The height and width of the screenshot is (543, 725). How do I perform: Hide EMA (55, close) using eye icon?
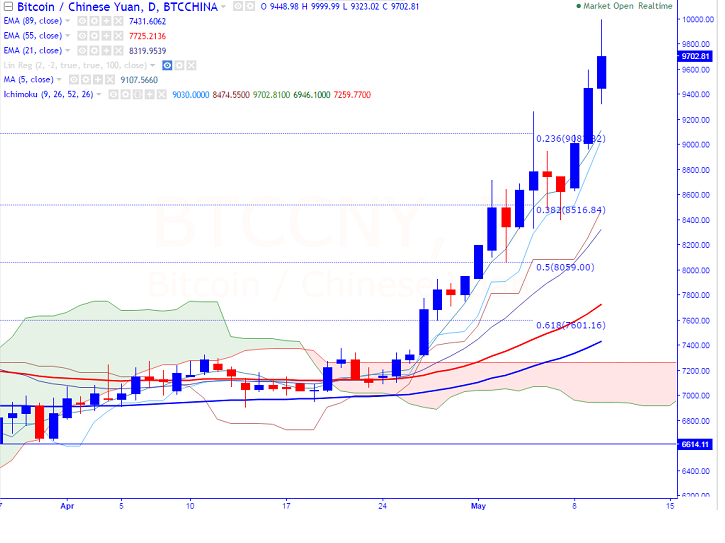click(82, 36)
